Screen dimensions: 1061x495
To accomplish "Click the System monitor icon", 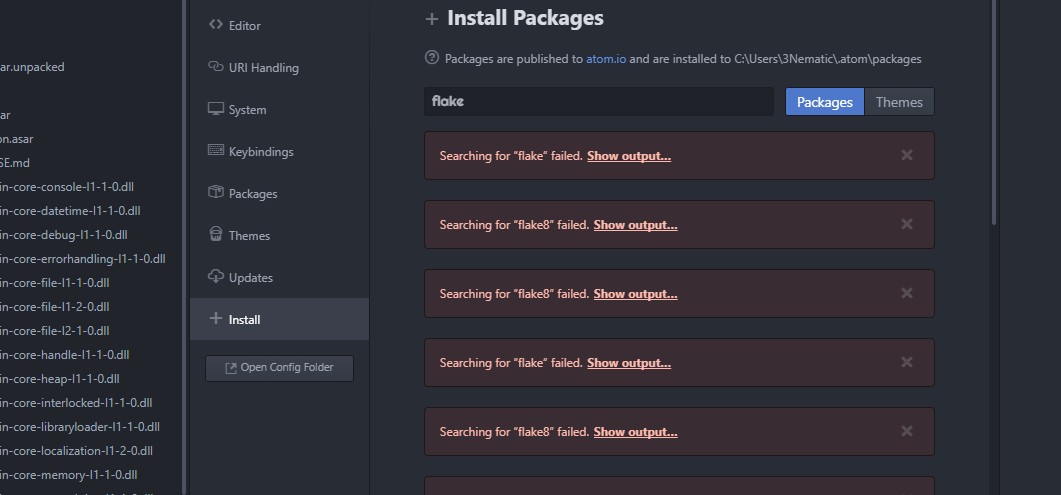I will 215,109.
